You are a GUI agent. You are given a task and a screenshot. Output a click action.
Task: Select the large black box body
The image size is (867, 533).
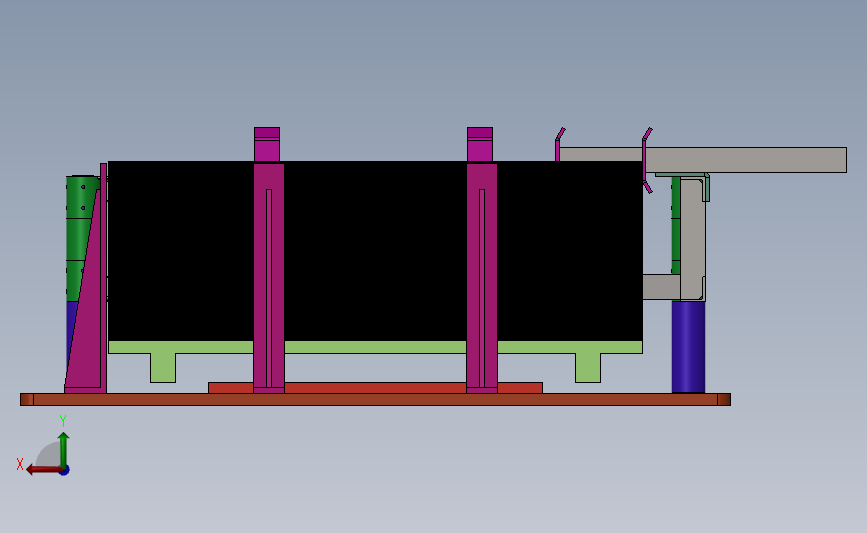[x=375, y=251]
